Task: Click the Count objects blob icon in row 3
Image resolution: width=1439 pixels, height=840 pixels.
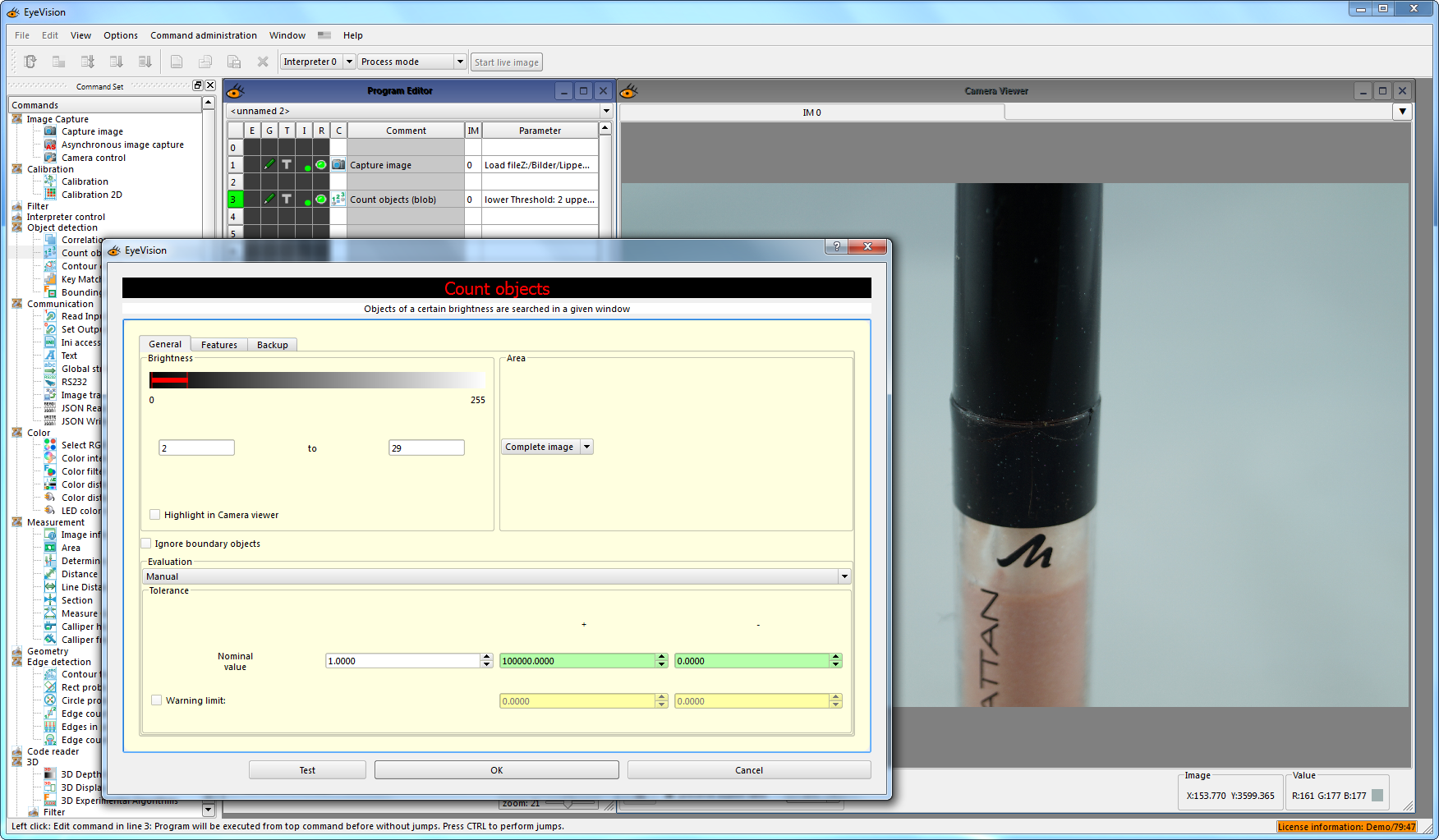Action: coord(338,200)
